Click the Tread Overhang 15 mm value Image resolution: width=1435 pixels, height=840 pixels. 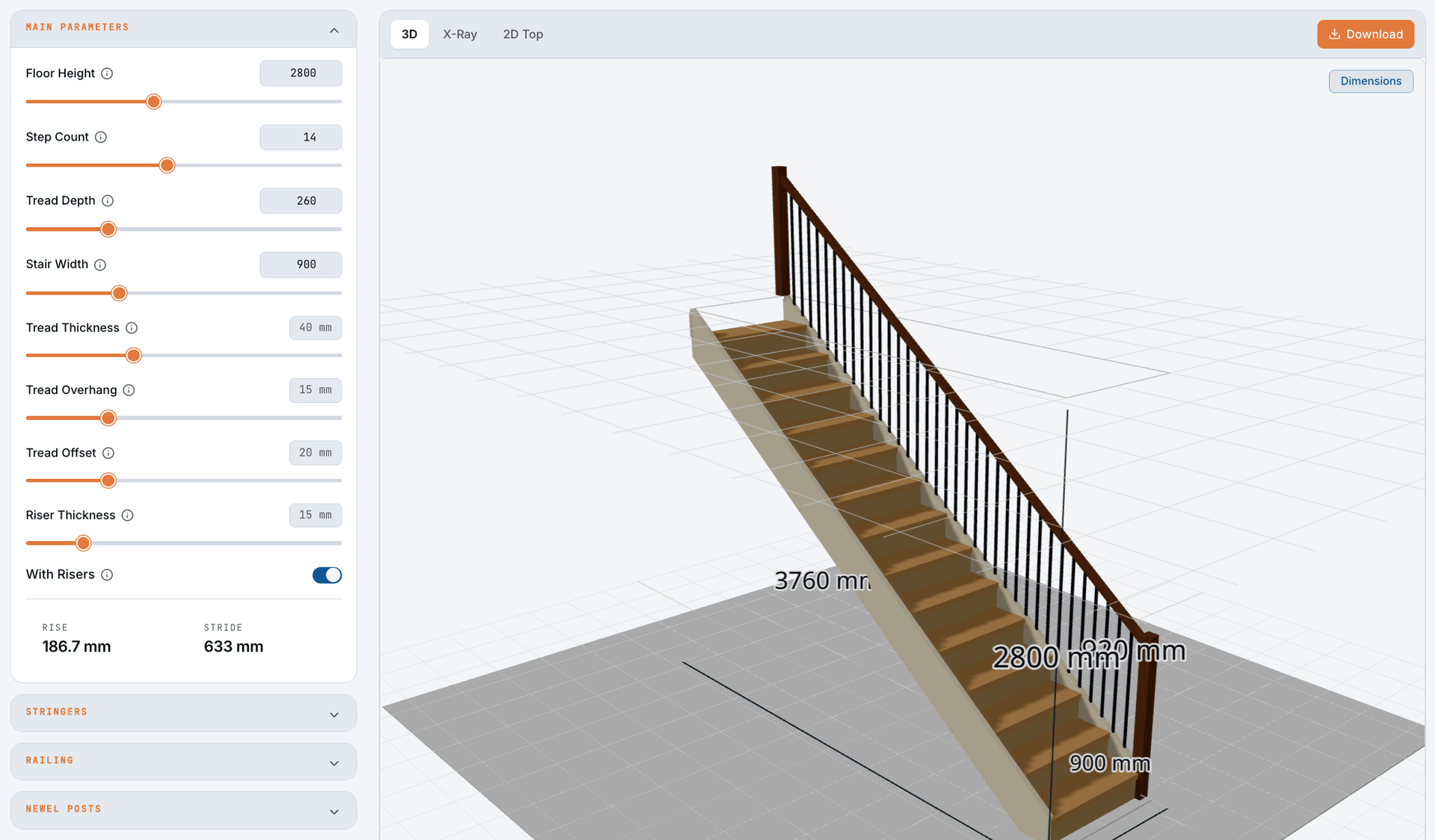tap(315, 390)
